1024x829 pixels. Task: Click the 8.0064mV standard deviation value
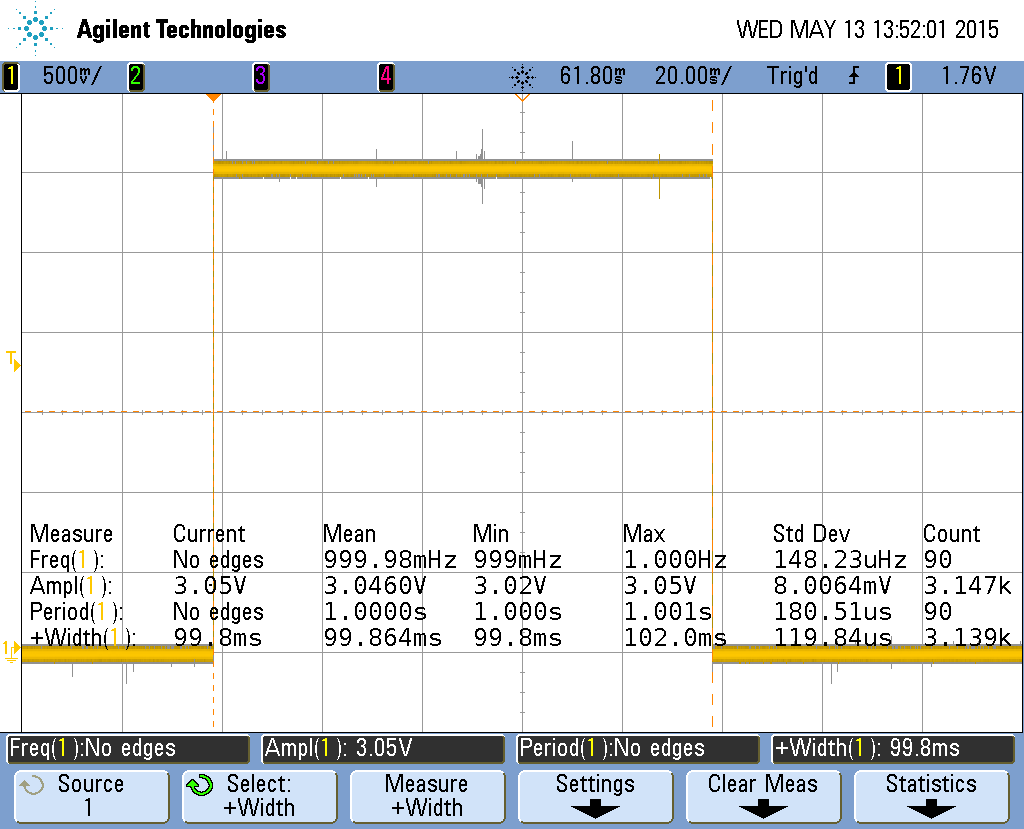click(x=832, y=586)
